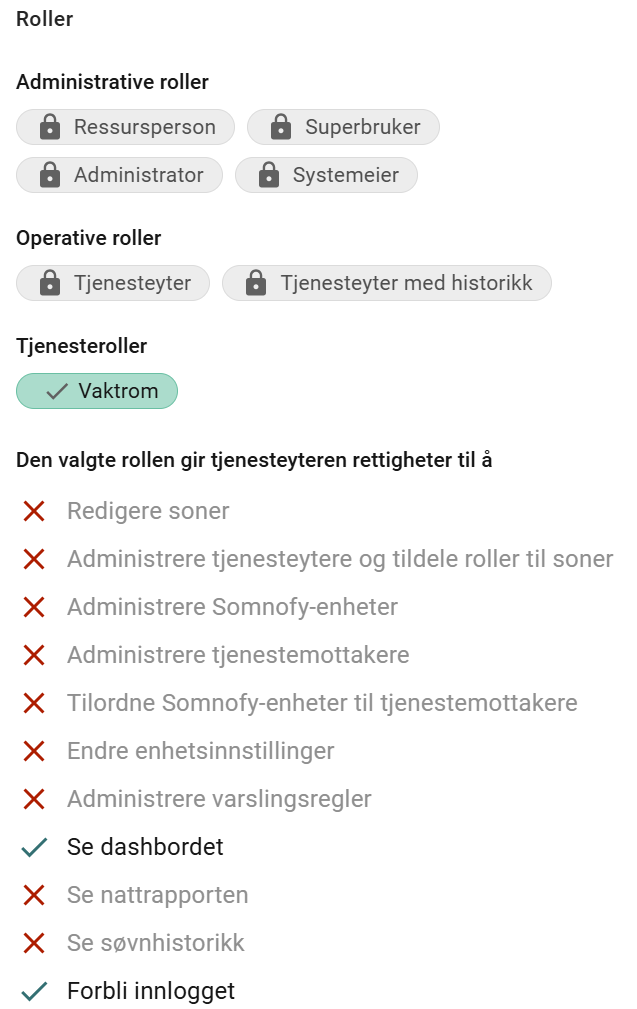Click red X next to Redigere soner
Image resolution: width=637 pixels, height=1009 pixels.
coord(33,512)
